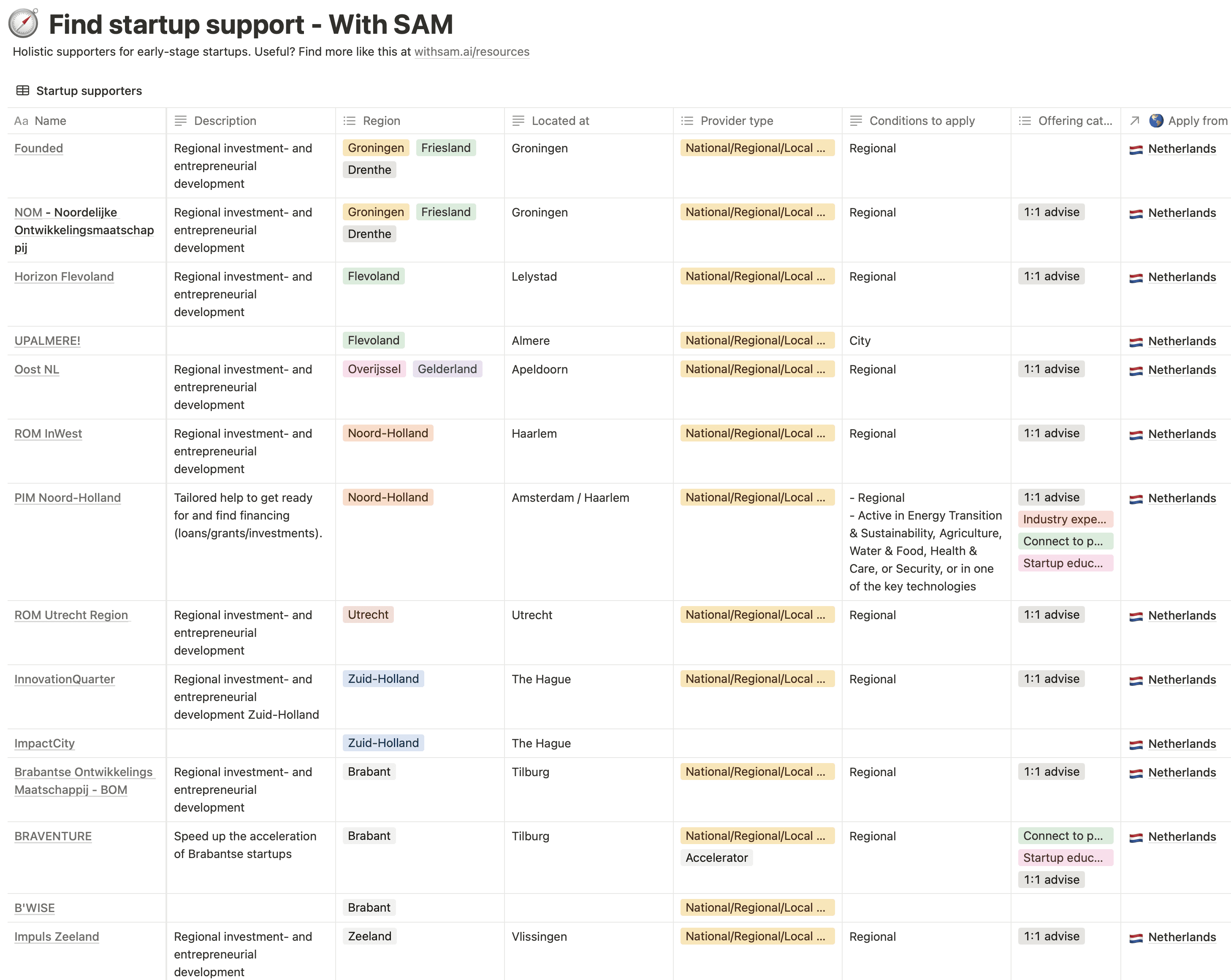This screenshot has width=1231, height=980.
Task: Click Netherlands relation in Founded row
Action: [1181, 149]
